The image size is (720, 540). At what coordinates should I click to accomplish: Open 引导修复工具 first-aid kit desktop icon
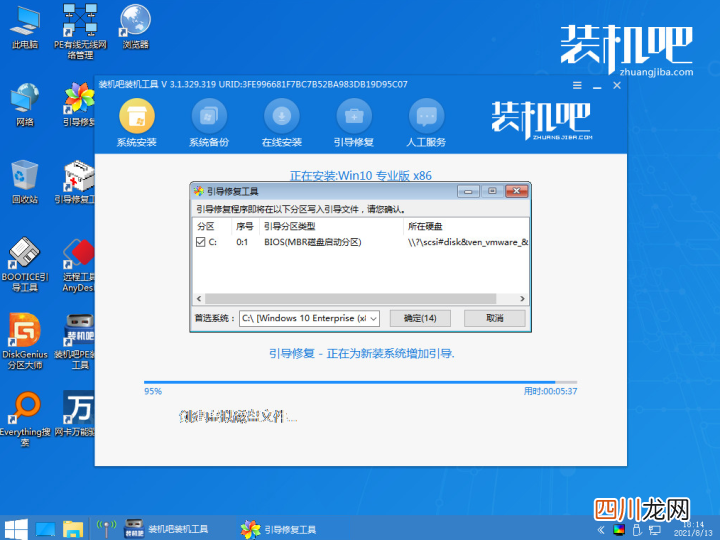[76, 181]
